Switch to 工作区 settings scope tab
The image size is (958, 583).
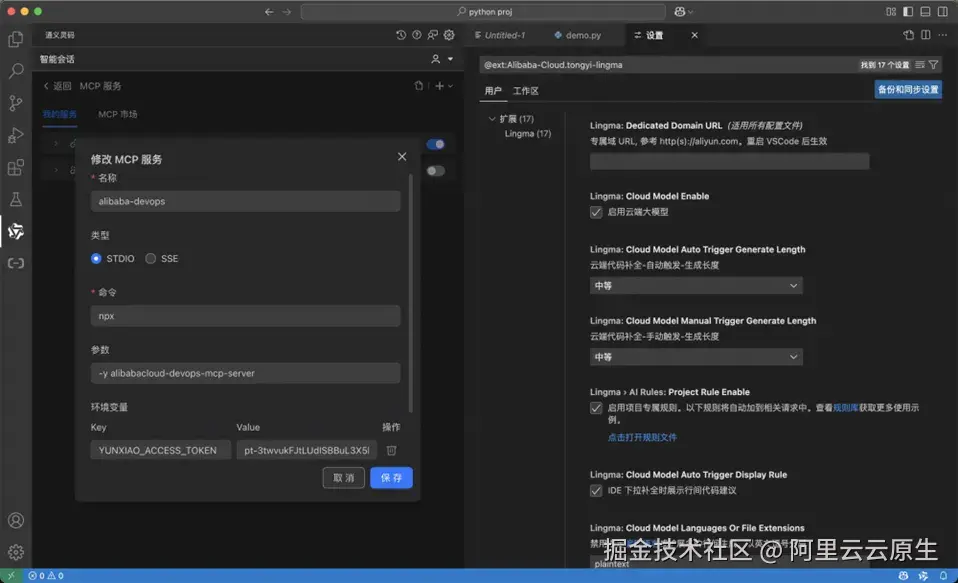click(525, 91)
